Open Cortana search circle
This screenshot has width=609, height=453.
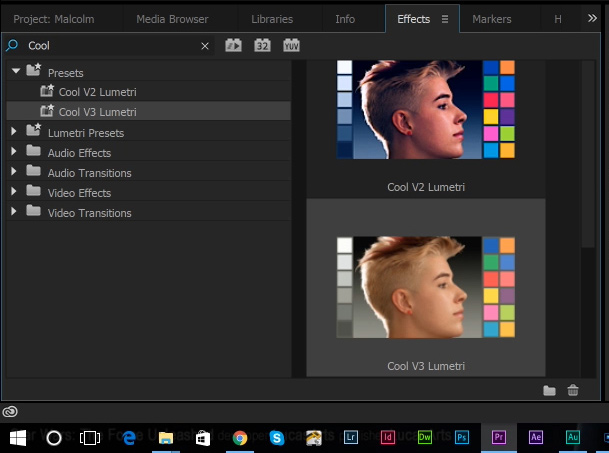(54, 438)
